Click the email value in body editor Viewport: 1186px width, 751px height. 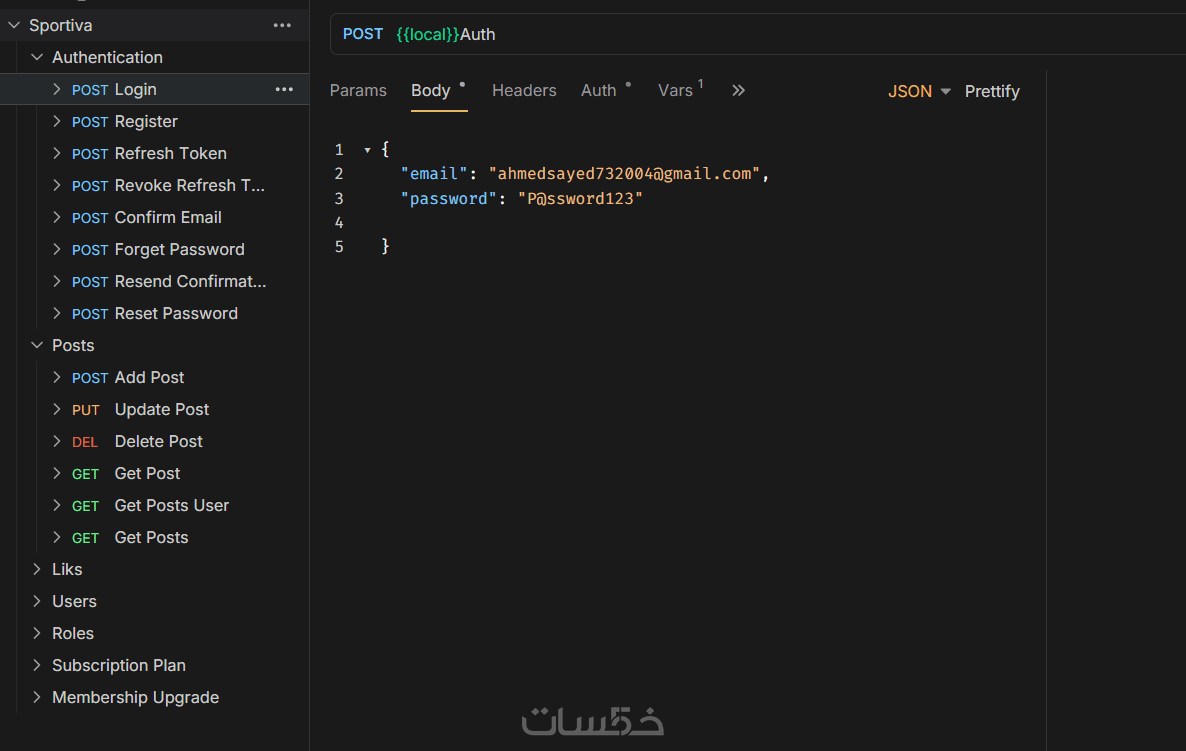click(x=624, y=174)
